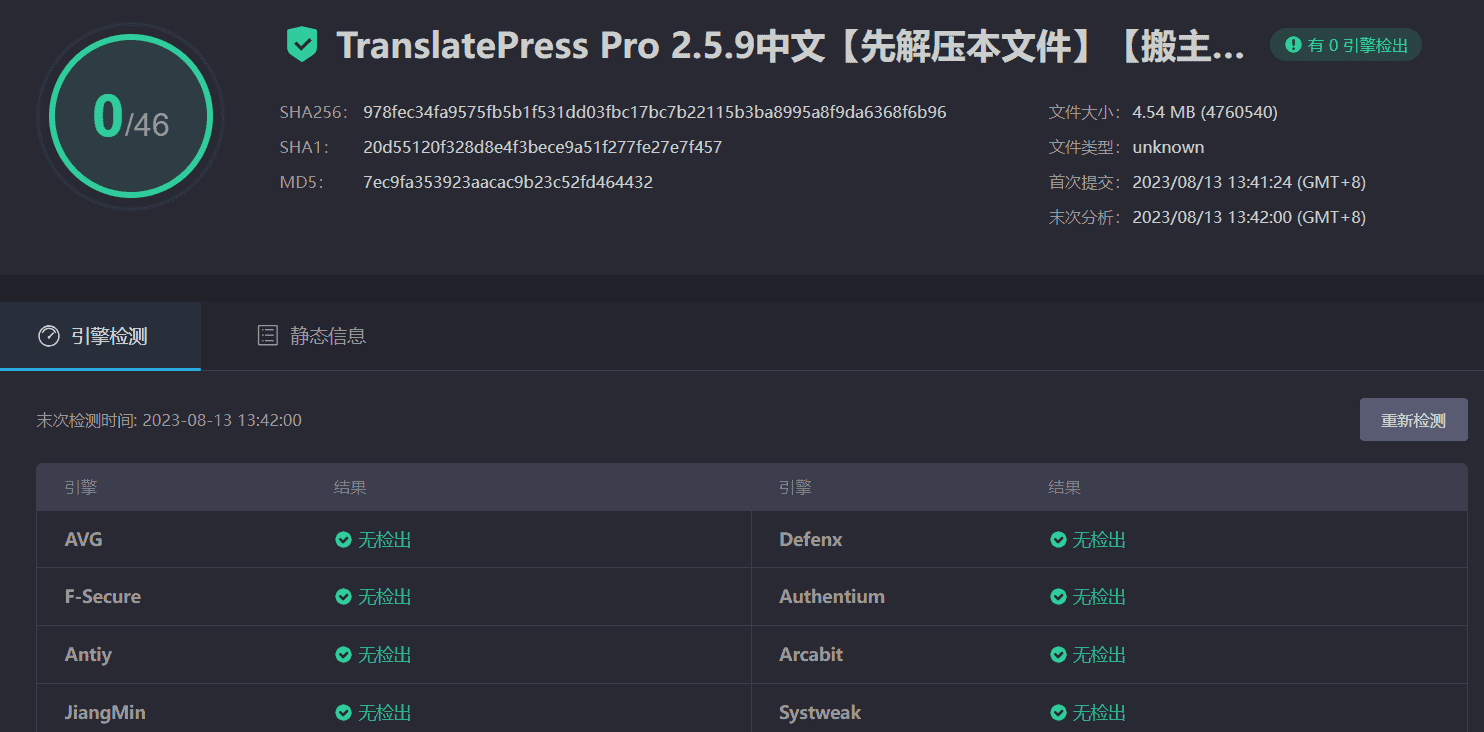Click the list icon on 静态信息 tab
The height and width of the screenshot is (732, 1484).
point(267,336)
